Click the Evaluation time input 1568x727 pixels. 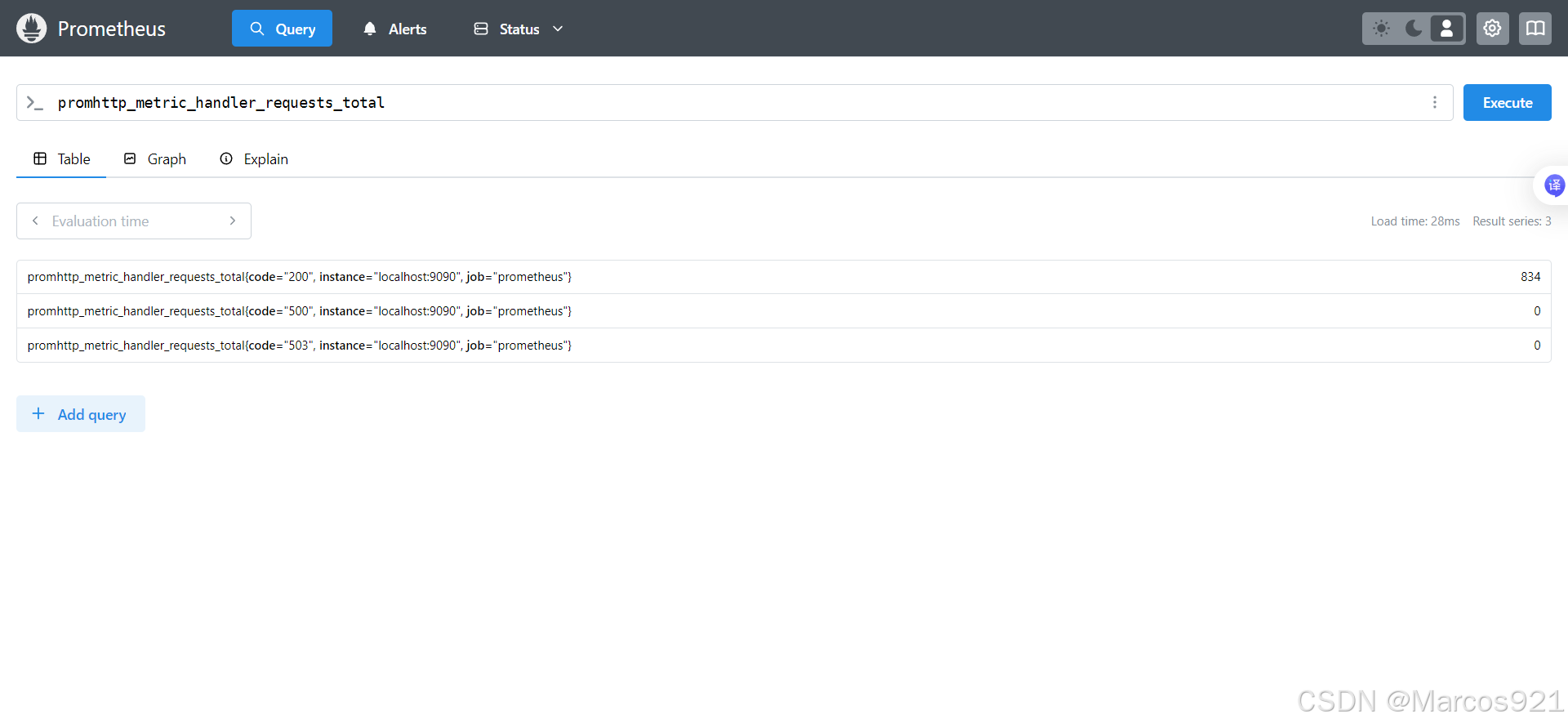click(x=134, y=221)
